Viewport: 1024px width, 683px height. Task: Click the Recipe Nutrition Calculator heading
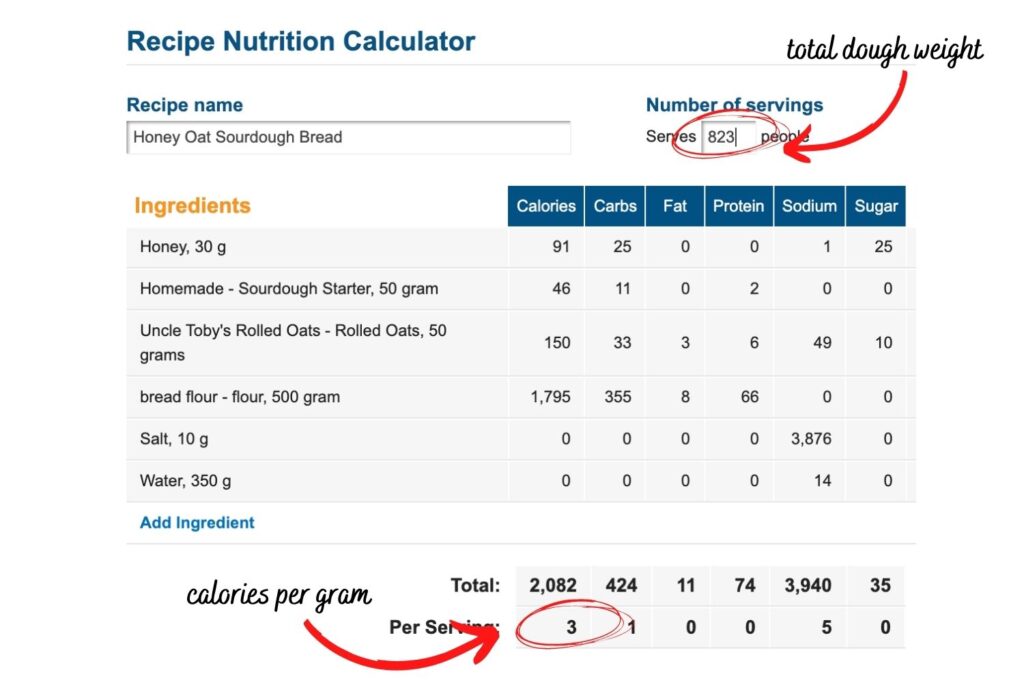pyautogui.click(x=301, y=42)
